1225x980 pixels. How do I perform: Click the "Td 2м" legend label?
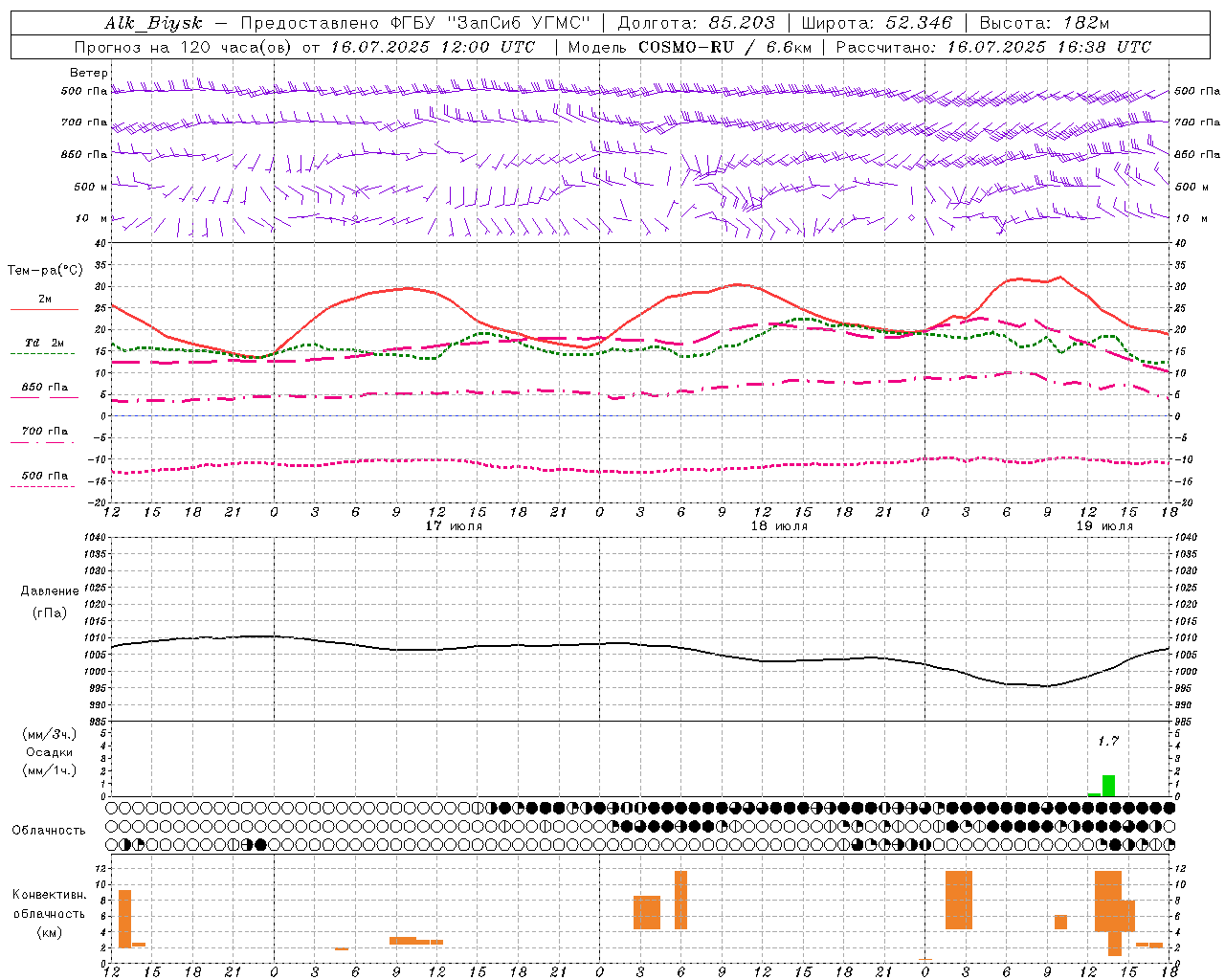tap(45, 343)
